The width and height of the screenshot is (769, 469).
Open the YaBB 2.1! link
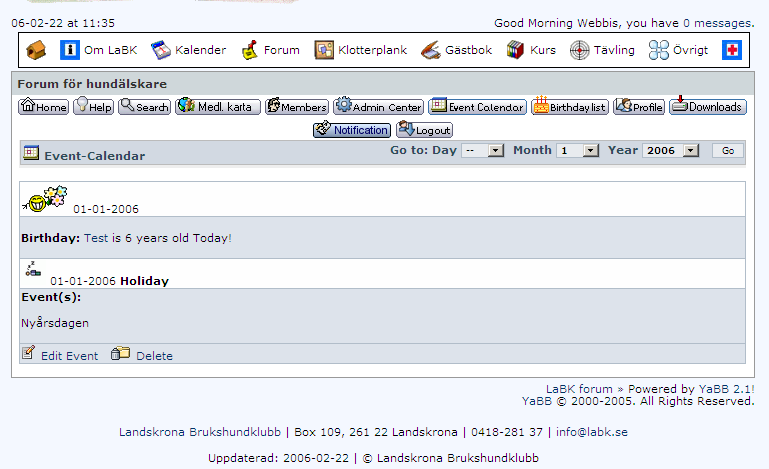(x=727, y=389)
